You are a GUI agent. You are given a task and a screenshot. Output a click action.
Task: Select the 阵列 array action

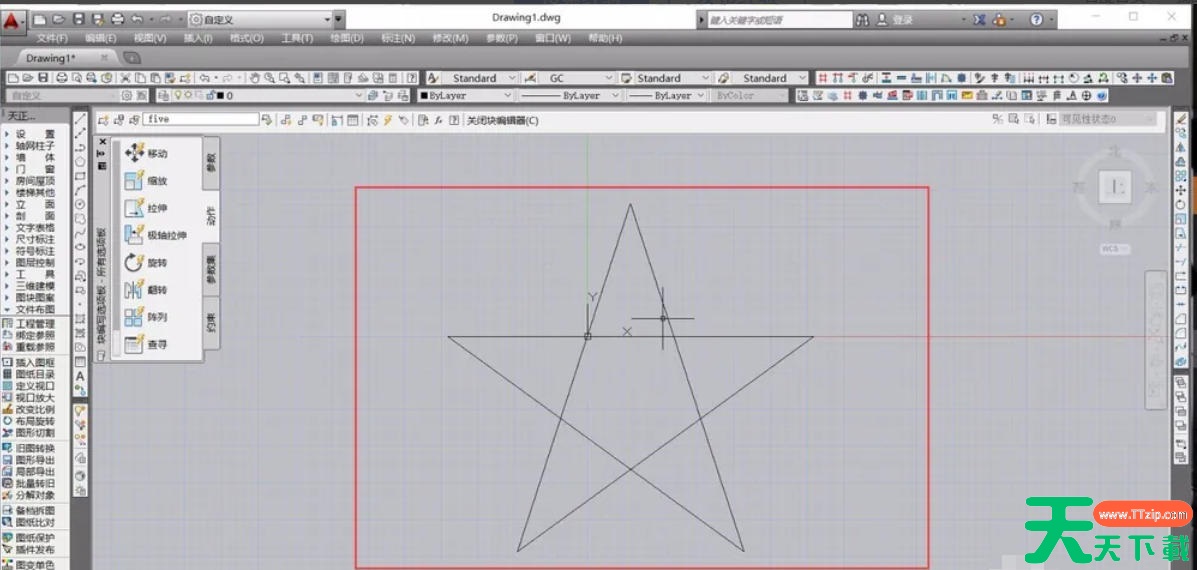[146, 317]
